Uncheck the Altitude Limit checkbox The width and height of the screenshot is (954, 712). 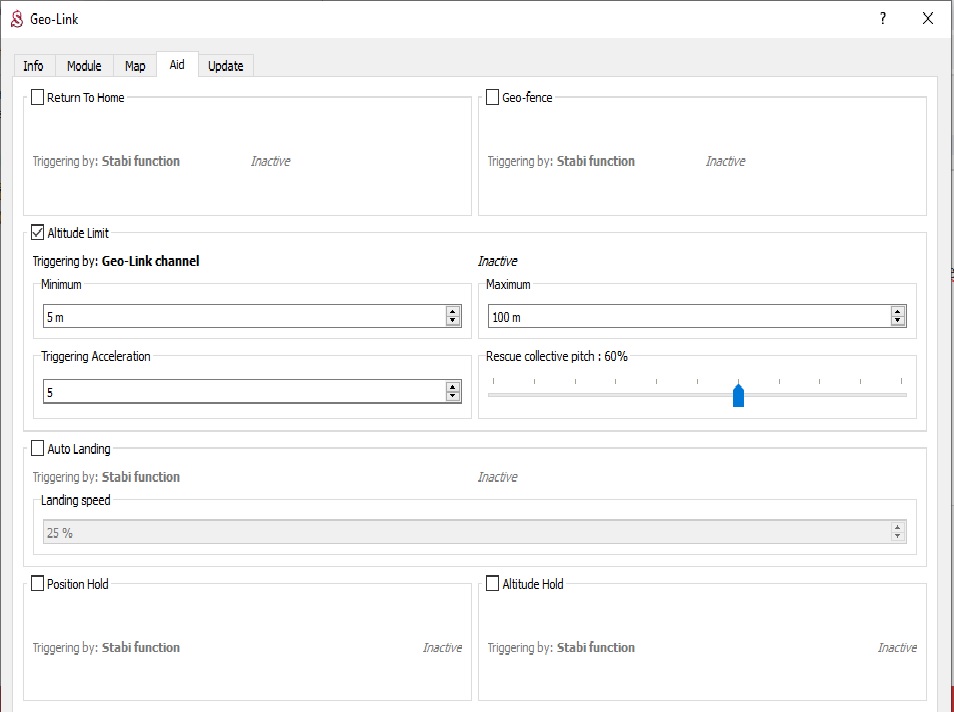(38, 233)
